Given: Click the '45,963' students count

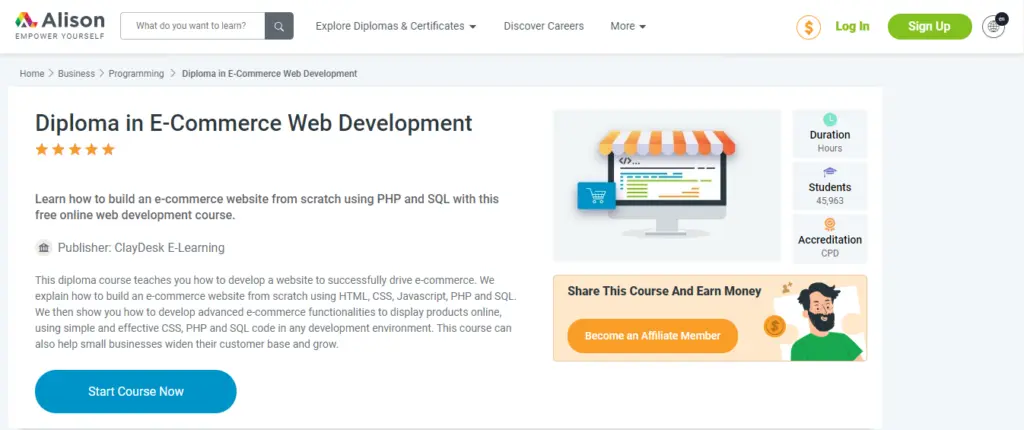Looking at the screenshot, I should [x=829, y=201].
